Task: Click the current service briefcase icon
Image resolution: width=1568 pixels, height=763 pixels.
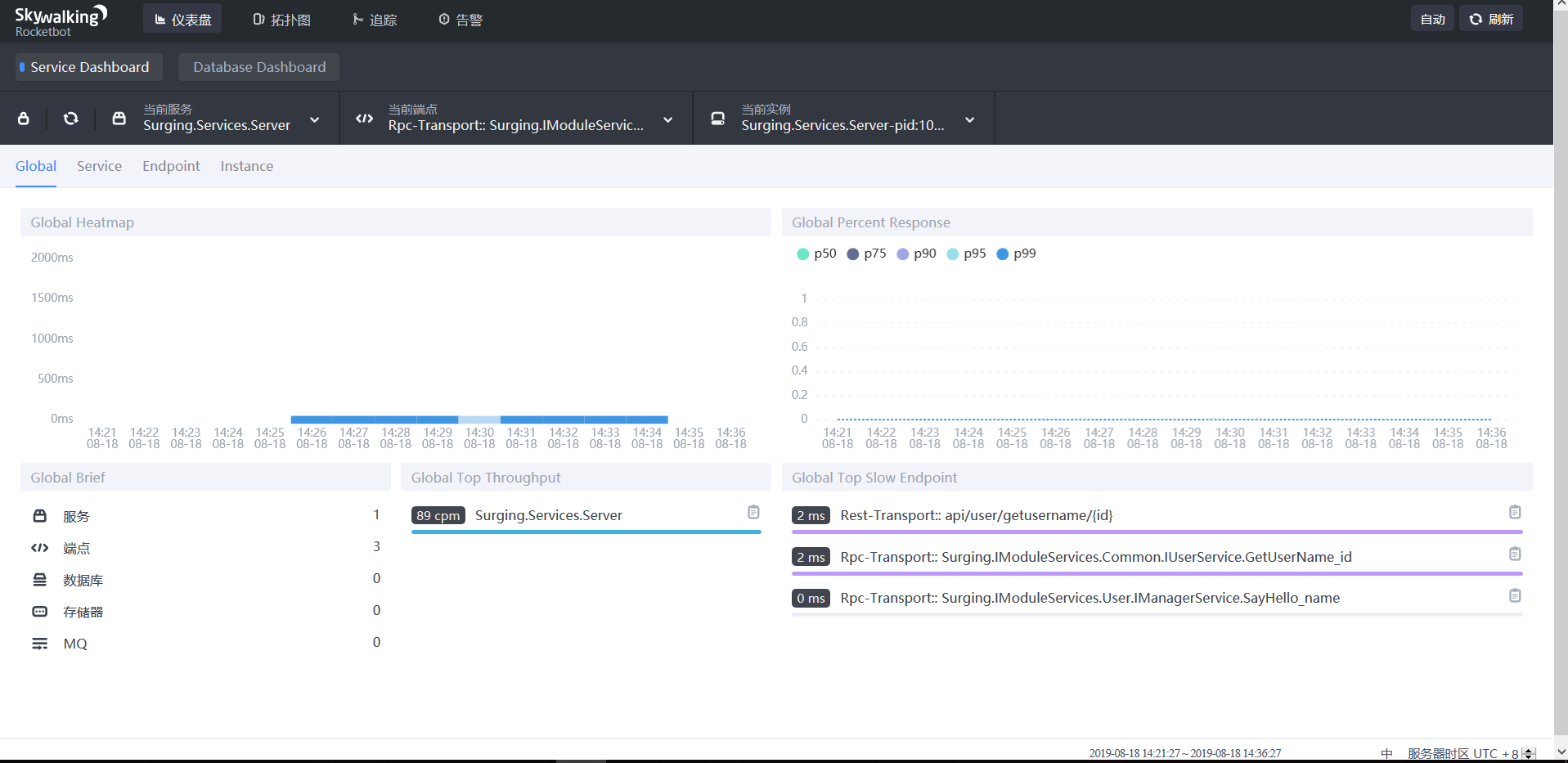Action: [x=119, y=119]
